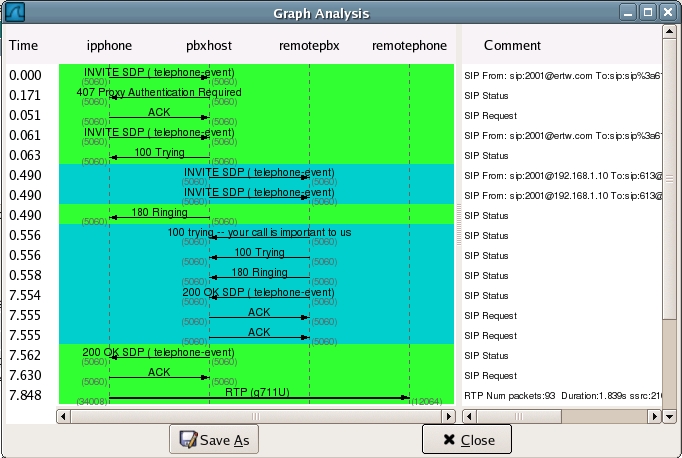Select '100 trying -- your call is important' message
This screenshot has height=458, width=682.
pyautogui.click(x=259, y=233)
